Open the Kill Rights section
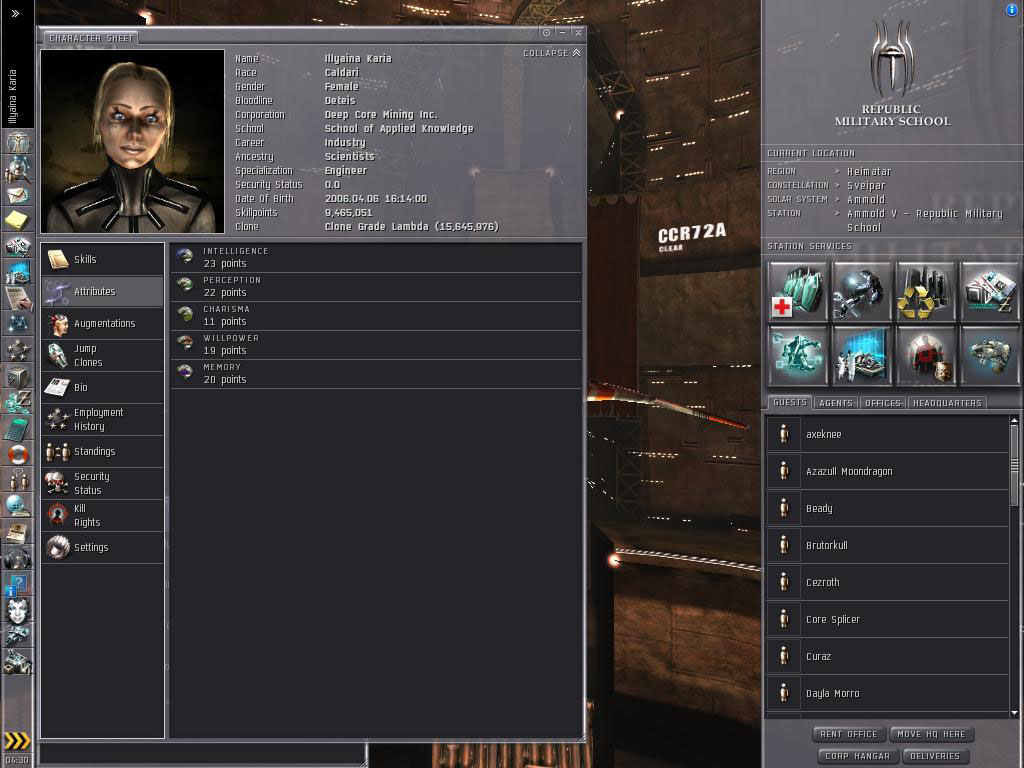 (103, 515)
